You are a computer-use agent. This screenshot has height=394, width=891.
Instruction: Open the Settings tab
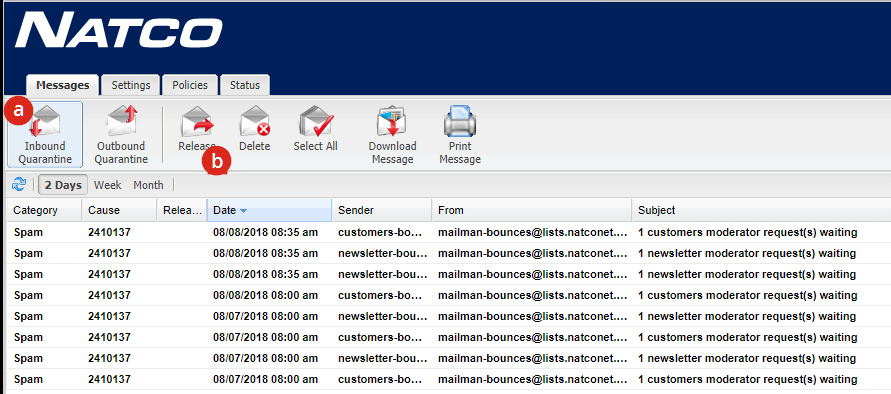tap(131, 85)
